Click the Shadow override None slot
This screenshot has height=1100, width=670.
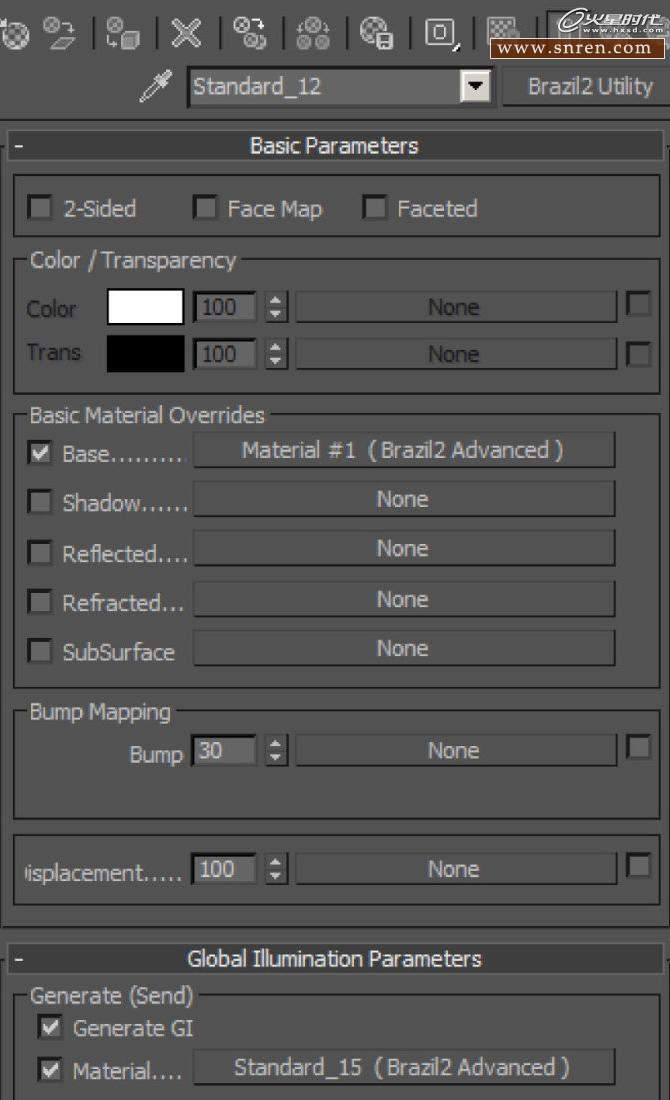404,499
